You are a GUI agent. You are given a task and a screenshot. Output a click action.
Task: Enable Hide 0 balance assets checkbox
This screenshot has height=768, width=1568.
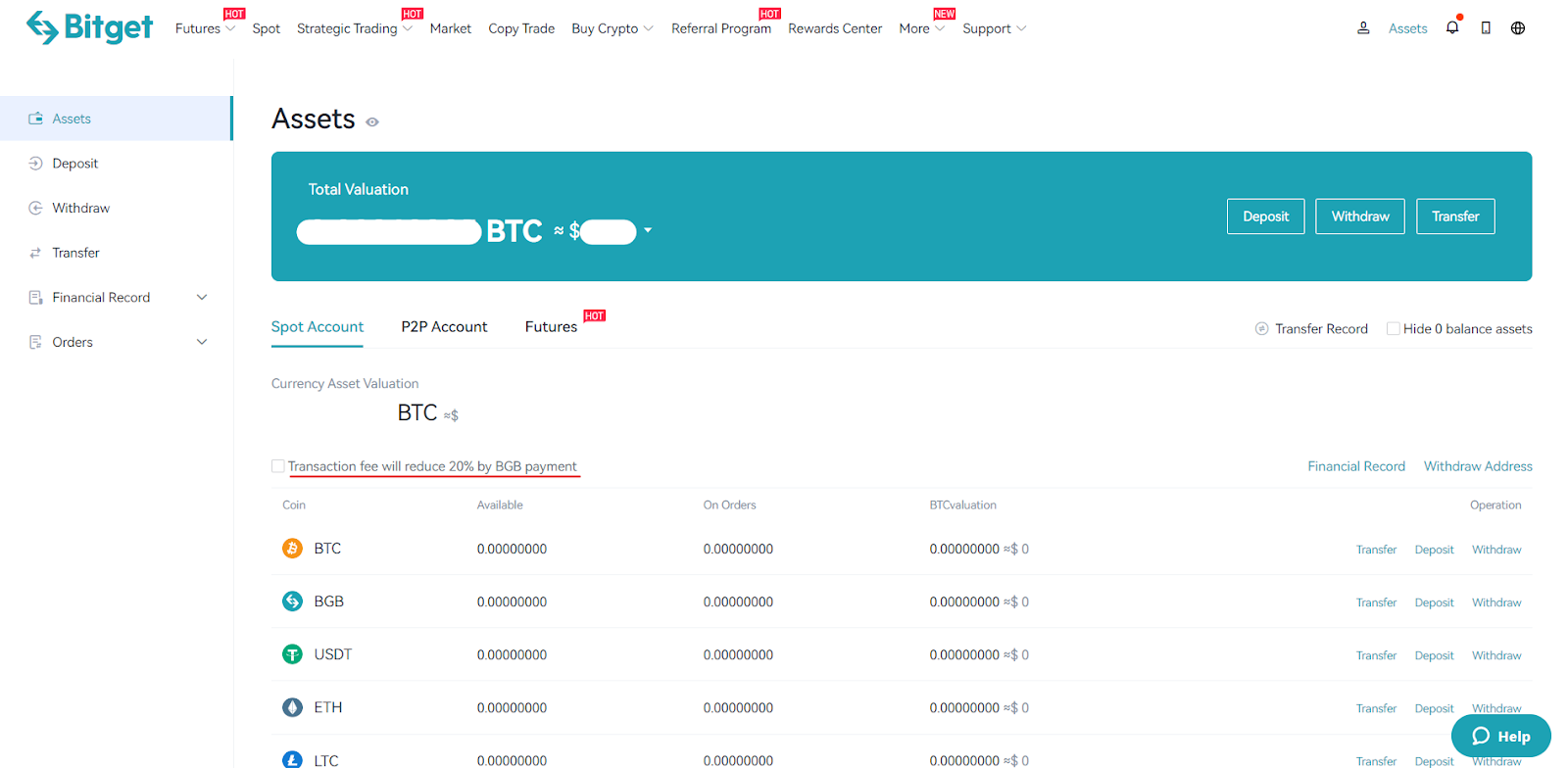click(x=1393, y=329)
